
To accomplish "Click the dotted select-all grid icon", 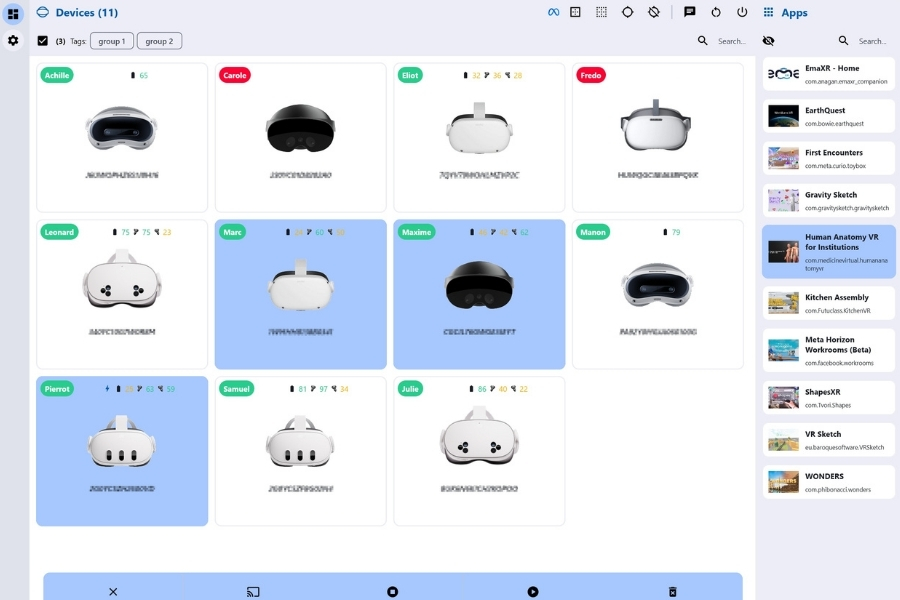I will (x=601, y=12).
